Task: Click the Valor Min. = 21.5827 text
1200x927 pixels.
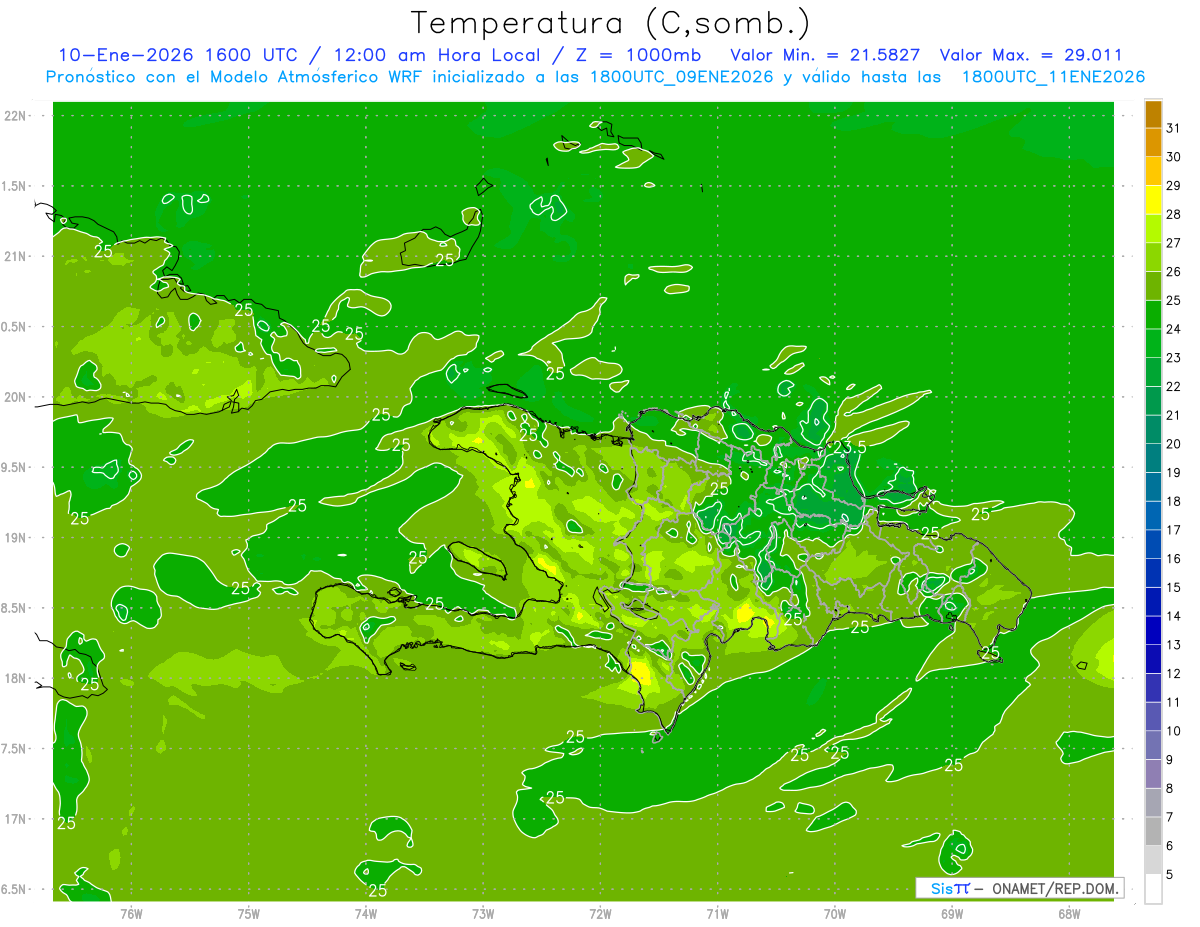Action: [825, 55]
